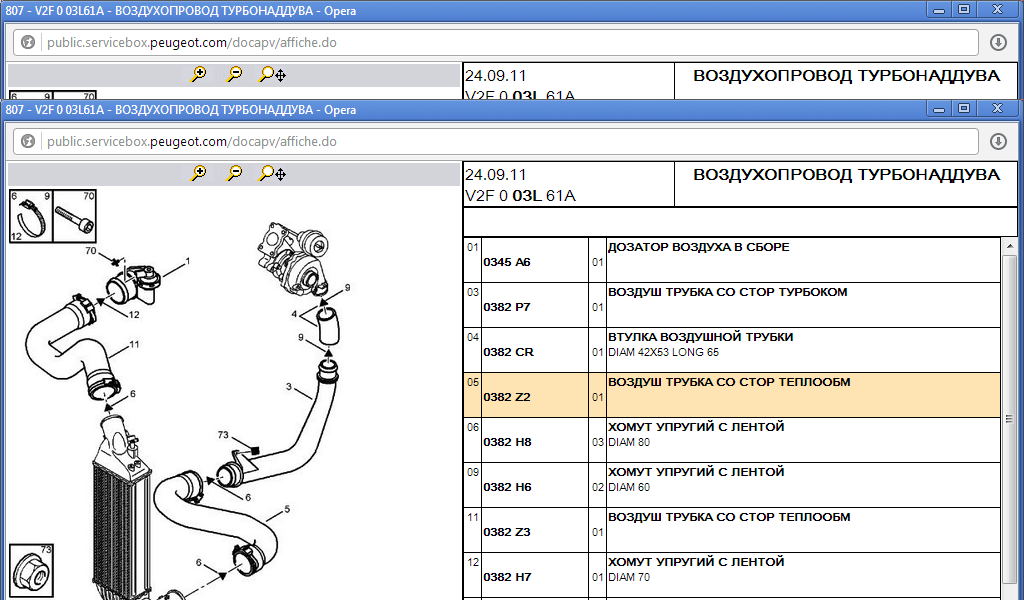The height and width of the screenshot is (600, 1024).
Task: Click highlighted row 0382 Z2
Action: 506,397
